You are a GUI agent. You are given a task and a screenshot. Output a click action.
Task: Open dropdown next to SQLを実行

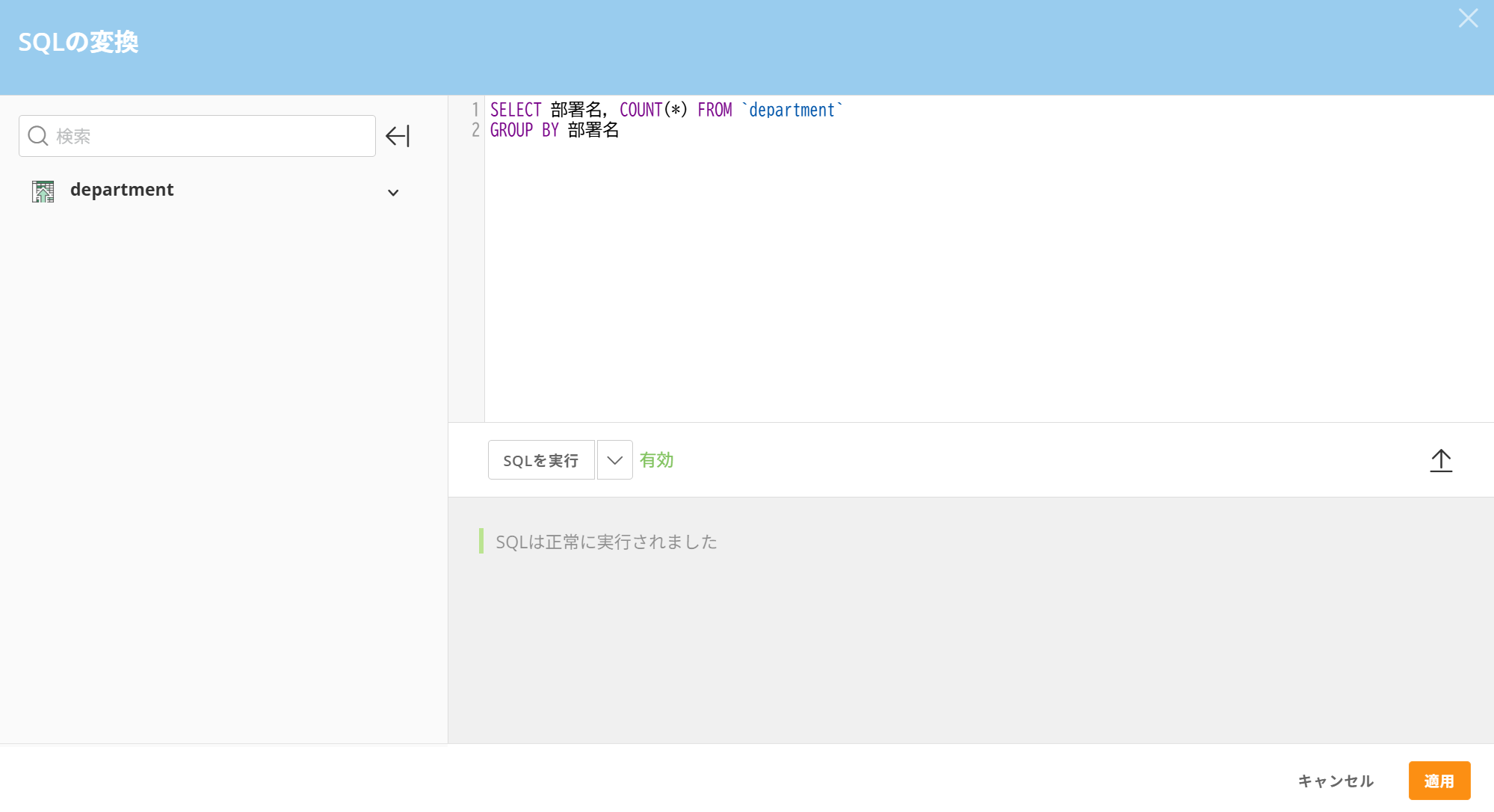[614, 460]
